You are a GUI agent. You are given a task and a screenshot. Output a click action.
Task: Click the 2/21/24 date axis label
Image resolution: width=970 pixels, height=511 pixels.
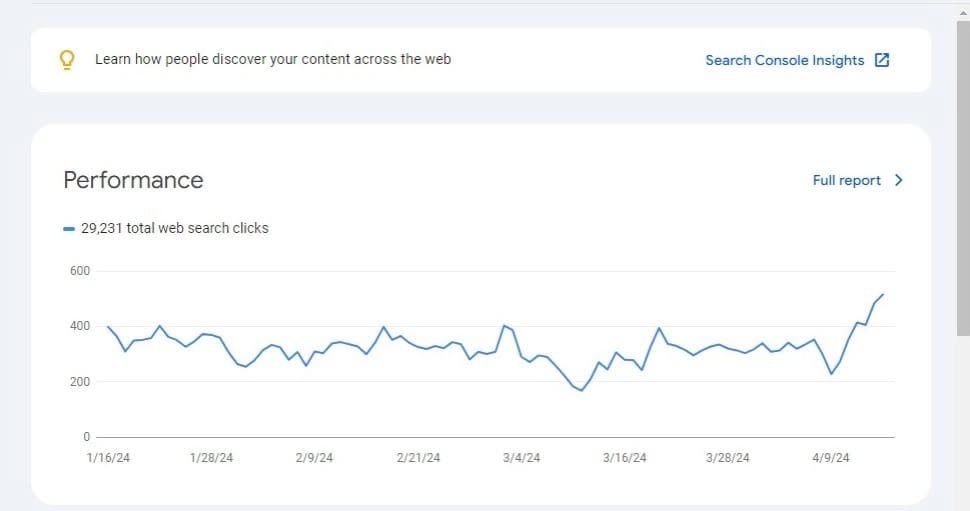coord(418,458)
